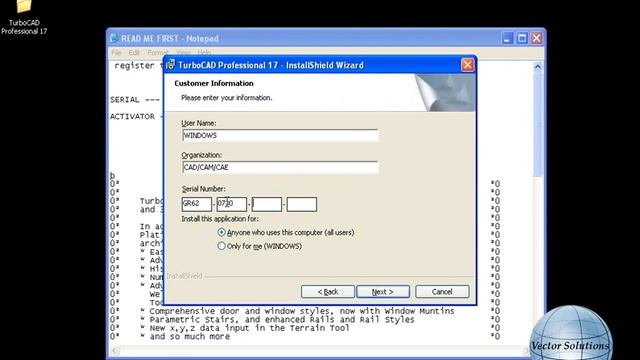
Task: Open Notepad Format menu
Action: (x=158, y=53)
